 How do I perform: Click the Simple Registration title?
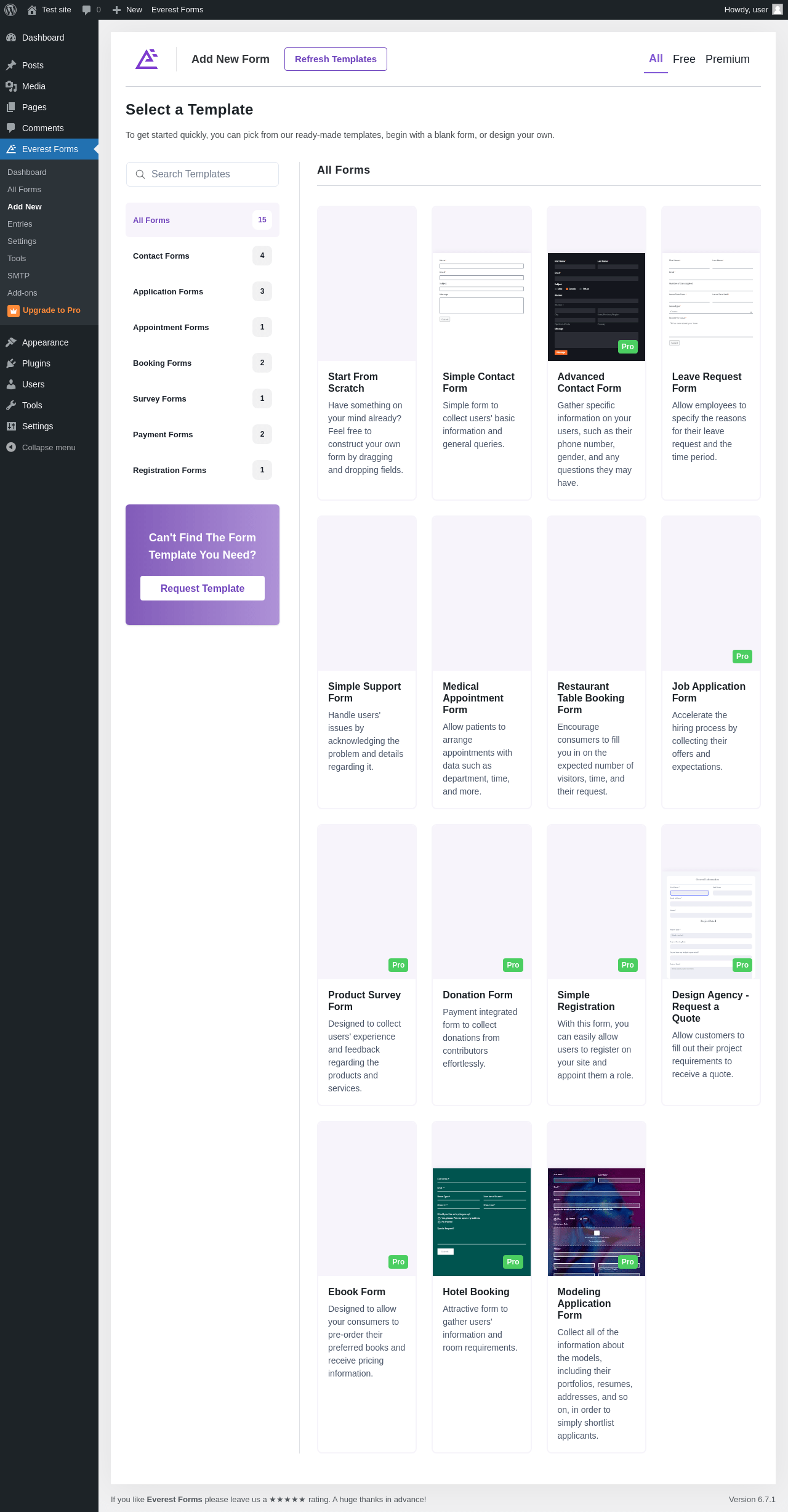586,1001
